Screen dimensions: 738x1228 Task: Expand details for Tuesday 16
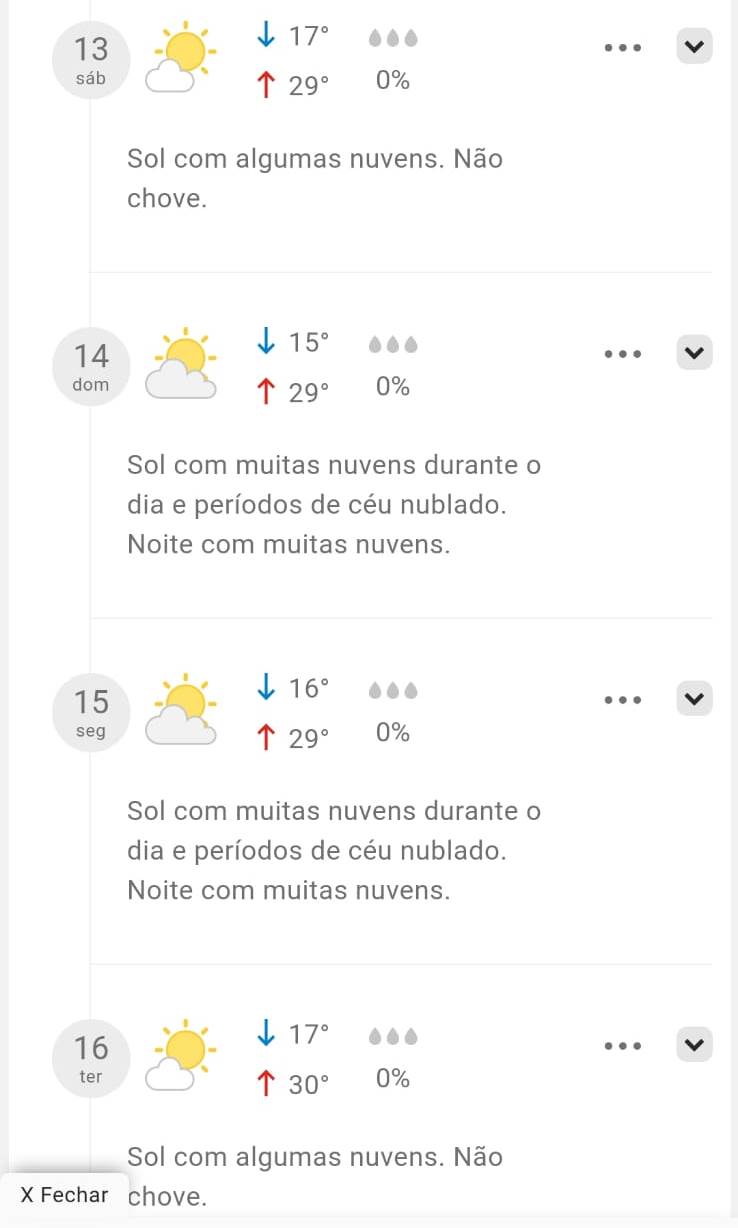click(x=694, y=1045)
